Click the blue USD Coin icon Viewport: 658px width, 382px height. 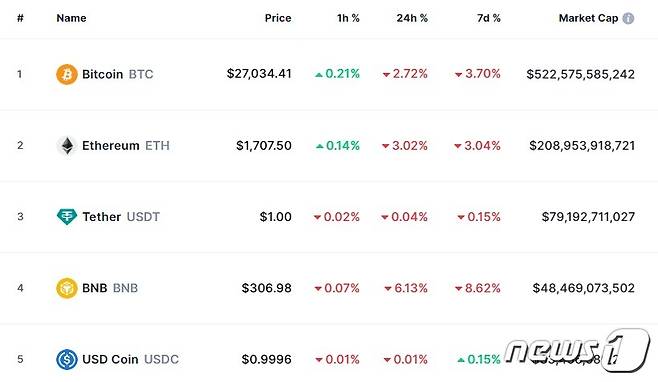[67, 359]
